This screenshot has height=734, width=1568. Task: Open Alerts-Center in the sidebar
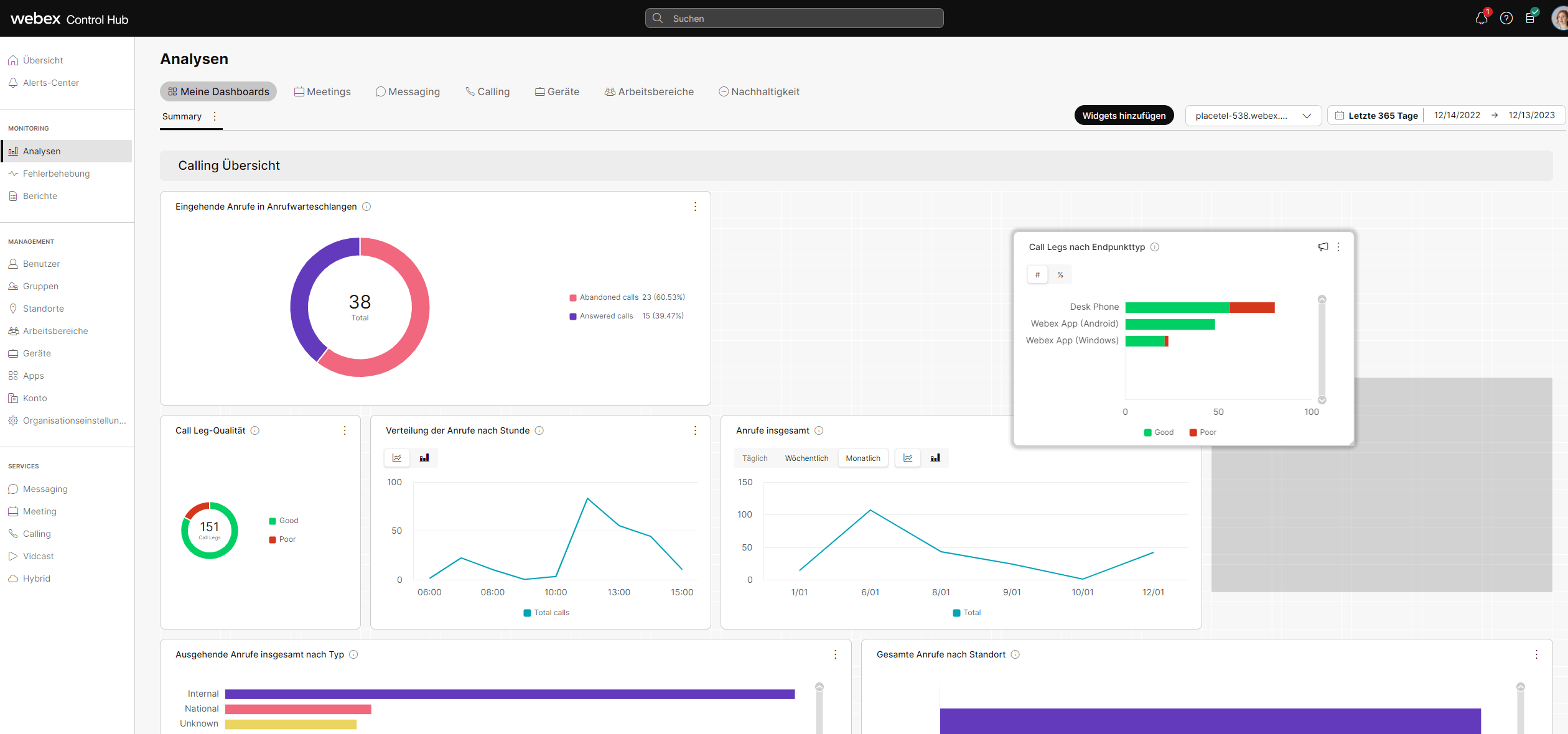(x=51, y=83)
